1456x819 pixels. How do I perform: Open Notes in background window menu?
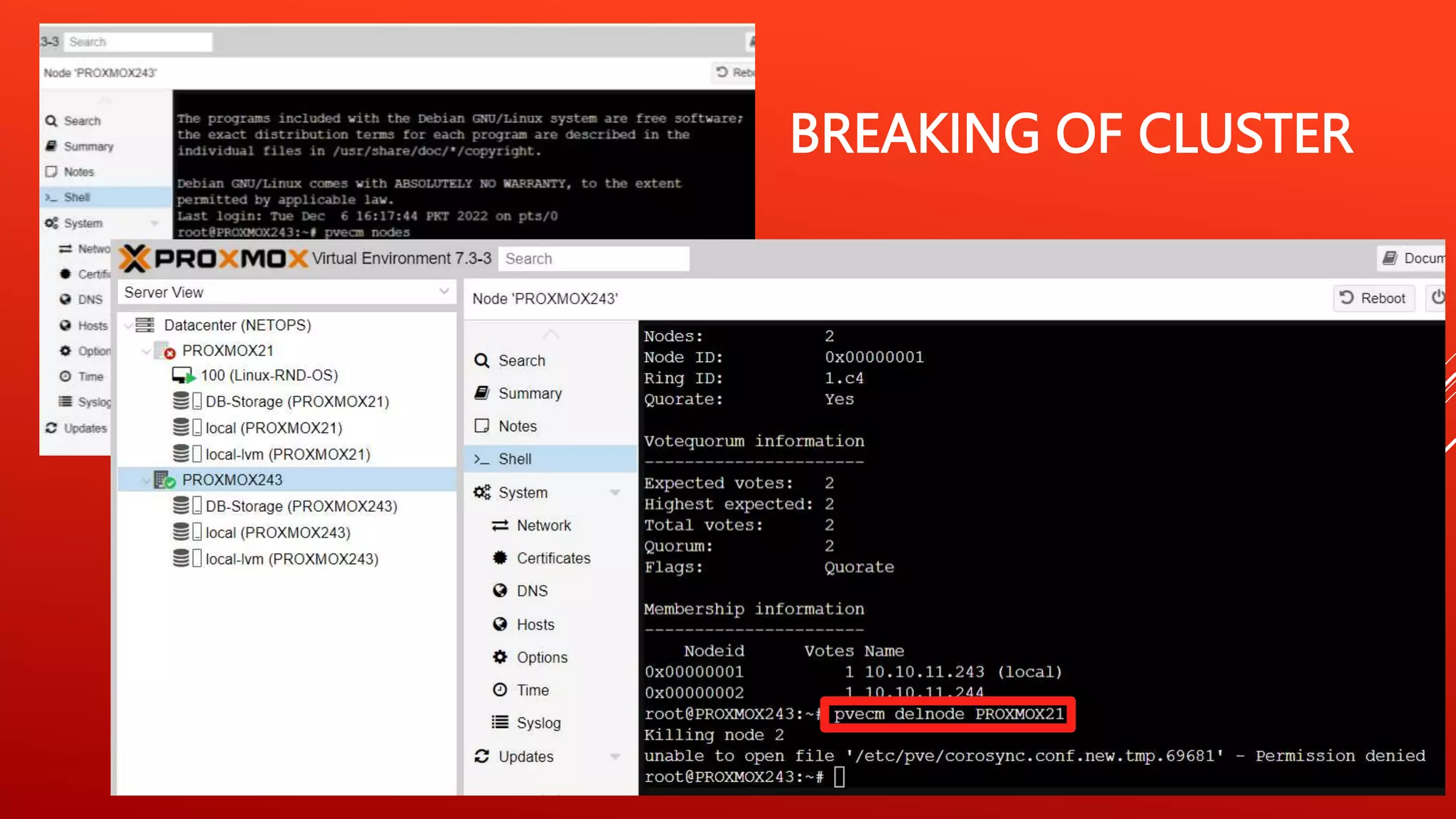pyautogui.click(x=105, y=172)
